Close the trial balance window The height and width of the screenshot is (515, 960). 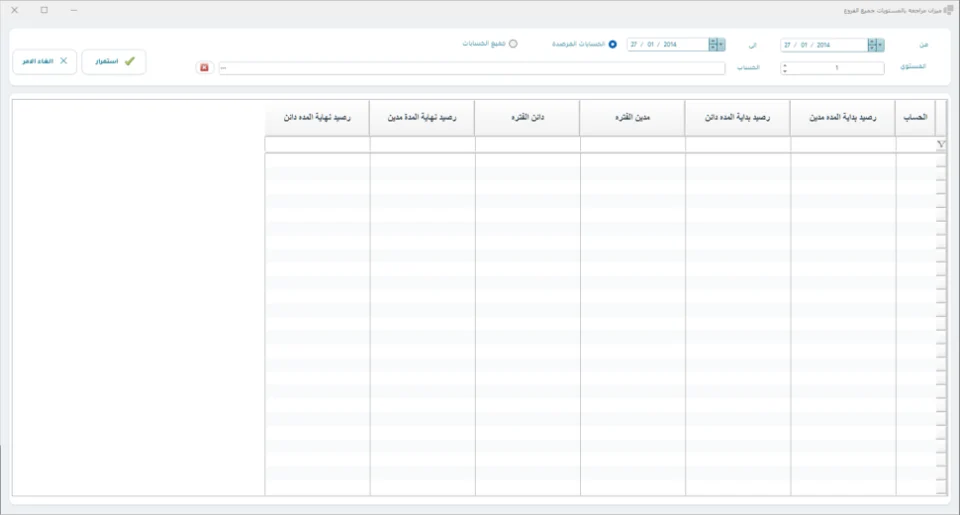[x=15, y=10]
